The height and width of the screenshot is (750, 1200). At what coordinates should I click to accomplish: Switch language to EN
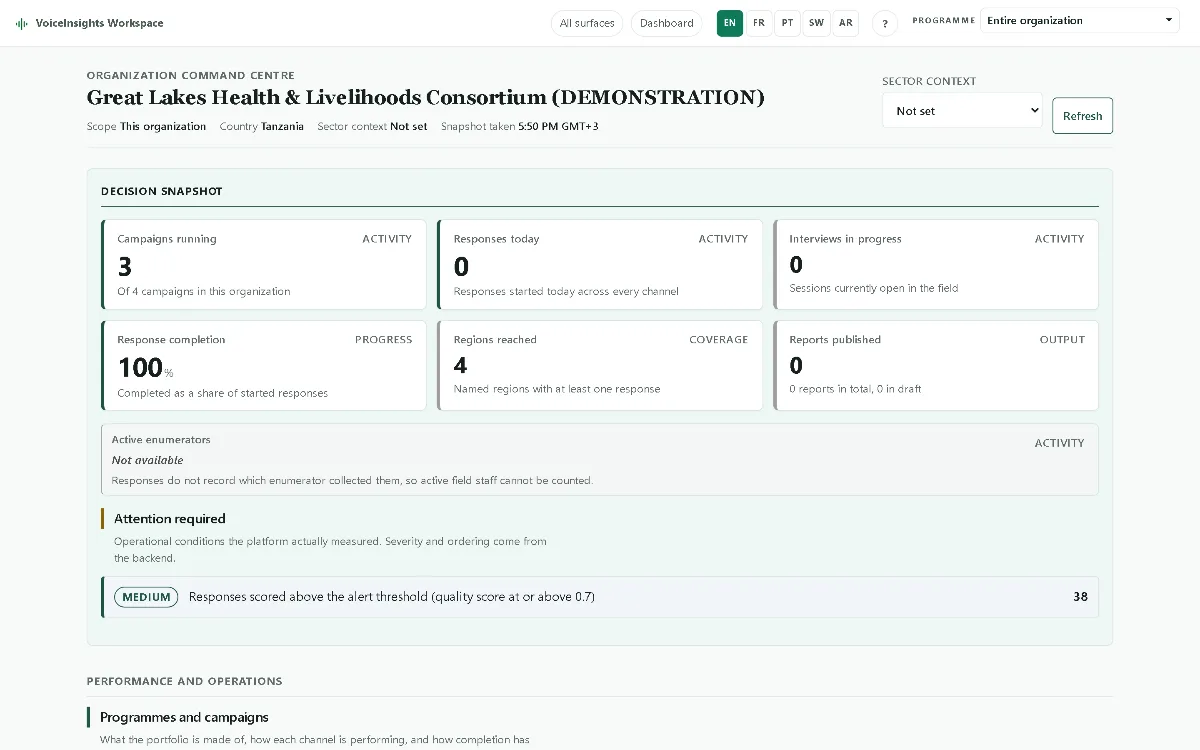click(x=730, y=23)
